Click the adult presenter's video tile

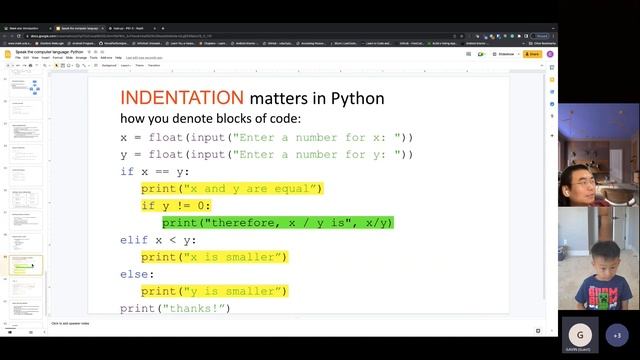pos(599,155)
